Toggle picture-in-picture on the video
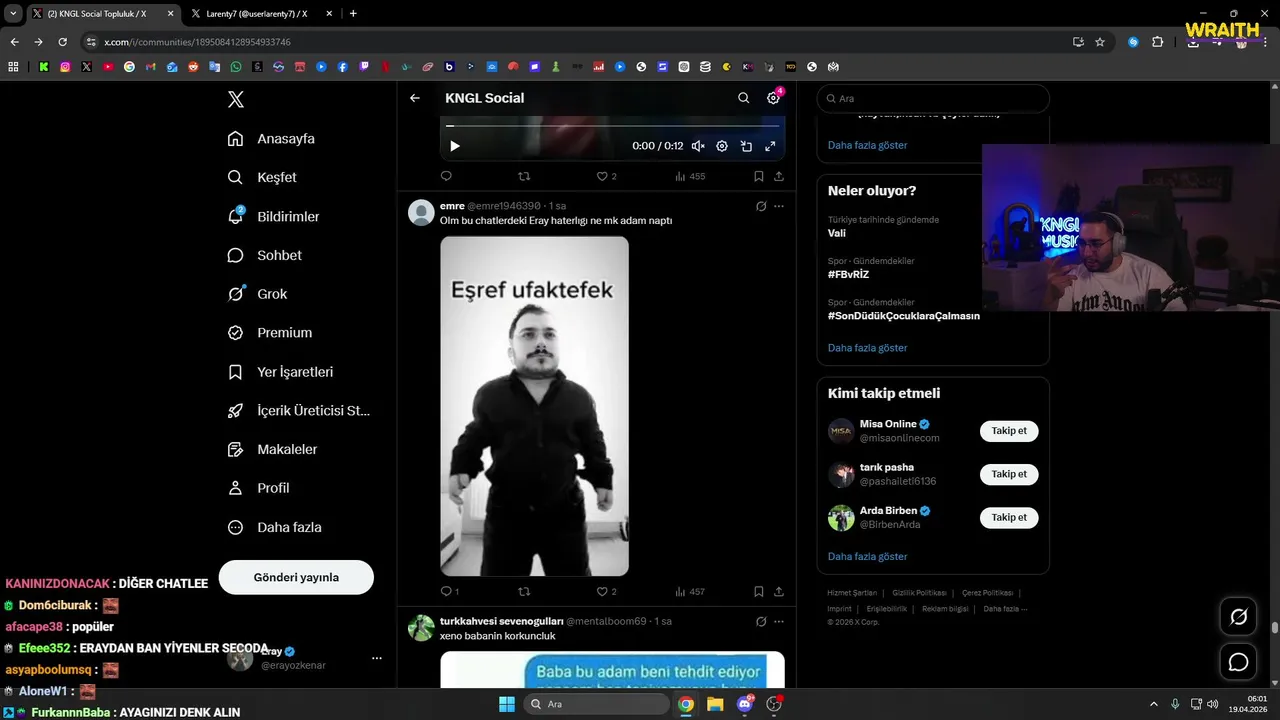Image resolution: width=1280 pixels, height=720 pixels. 746,146
